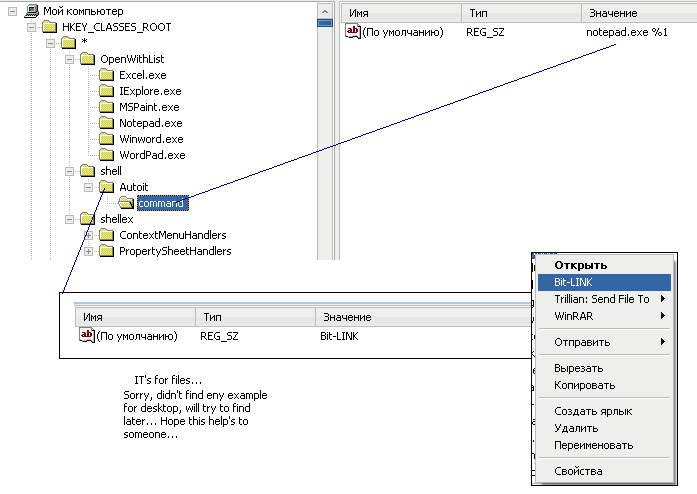The width and height of the screenshot is (697, 494).
Task: Select the HKEY_CLASSES_ROOT folder icon
Action: (49, 27)
